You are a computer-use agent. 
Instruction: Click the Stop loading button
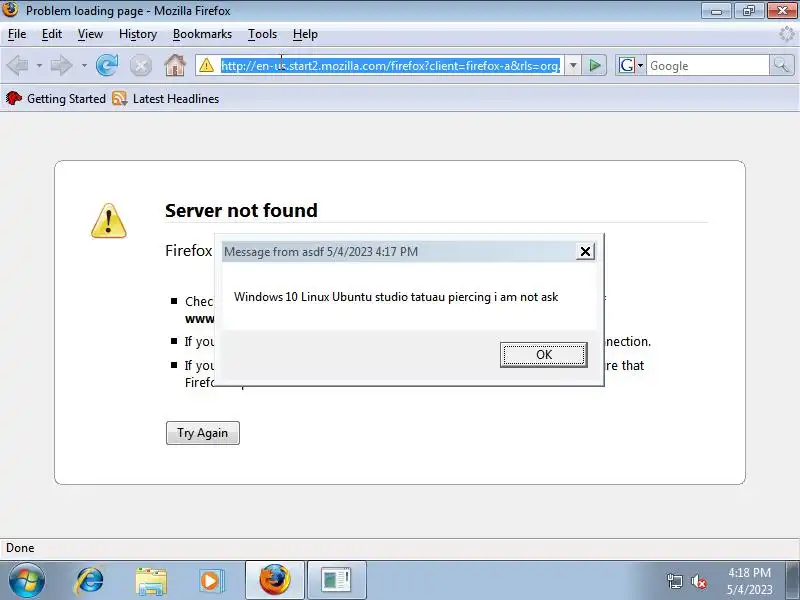[x=141, y=65]
